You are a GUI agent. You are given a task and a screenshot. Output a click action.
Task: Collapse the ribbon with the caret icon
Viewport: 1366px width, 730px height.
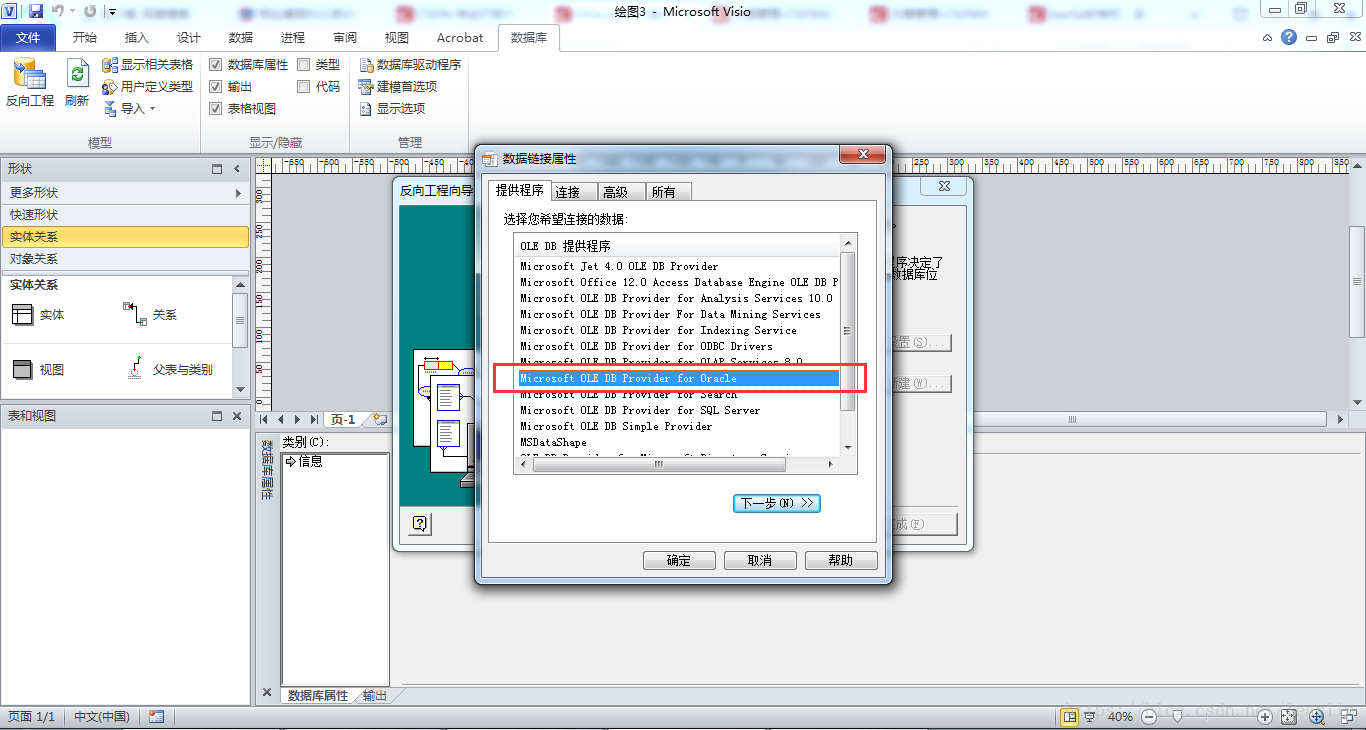(x=1268, y=38)
